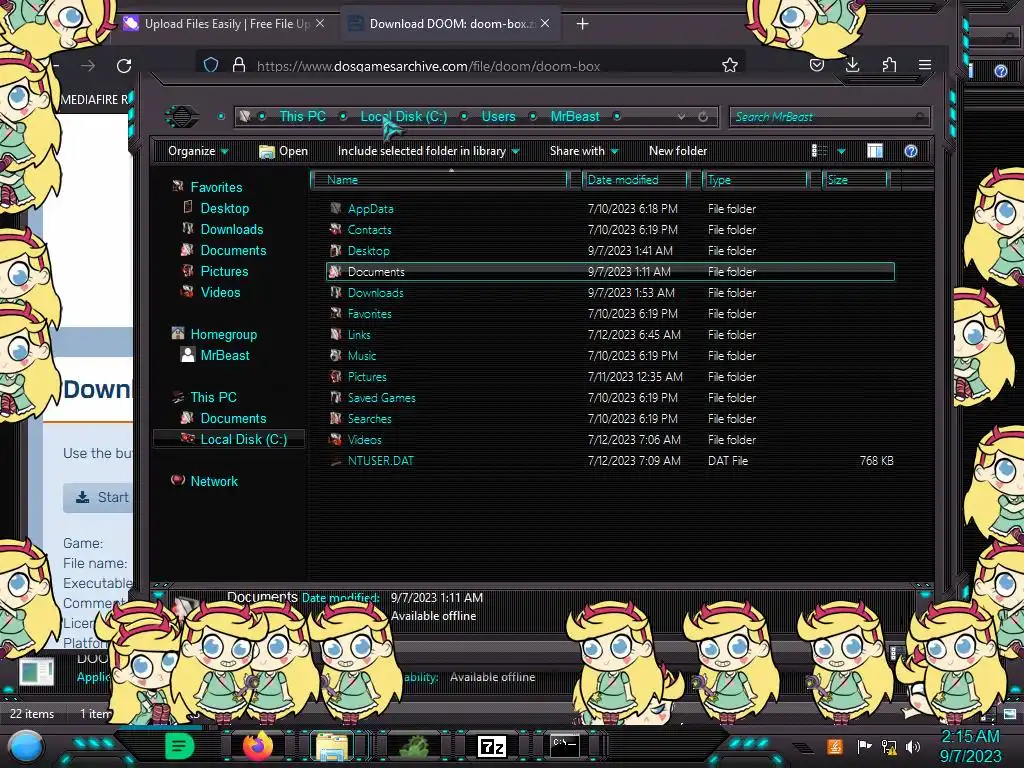Open Desktop under Favorites
Screen dimensions: 1024x768
coord(225,208)
